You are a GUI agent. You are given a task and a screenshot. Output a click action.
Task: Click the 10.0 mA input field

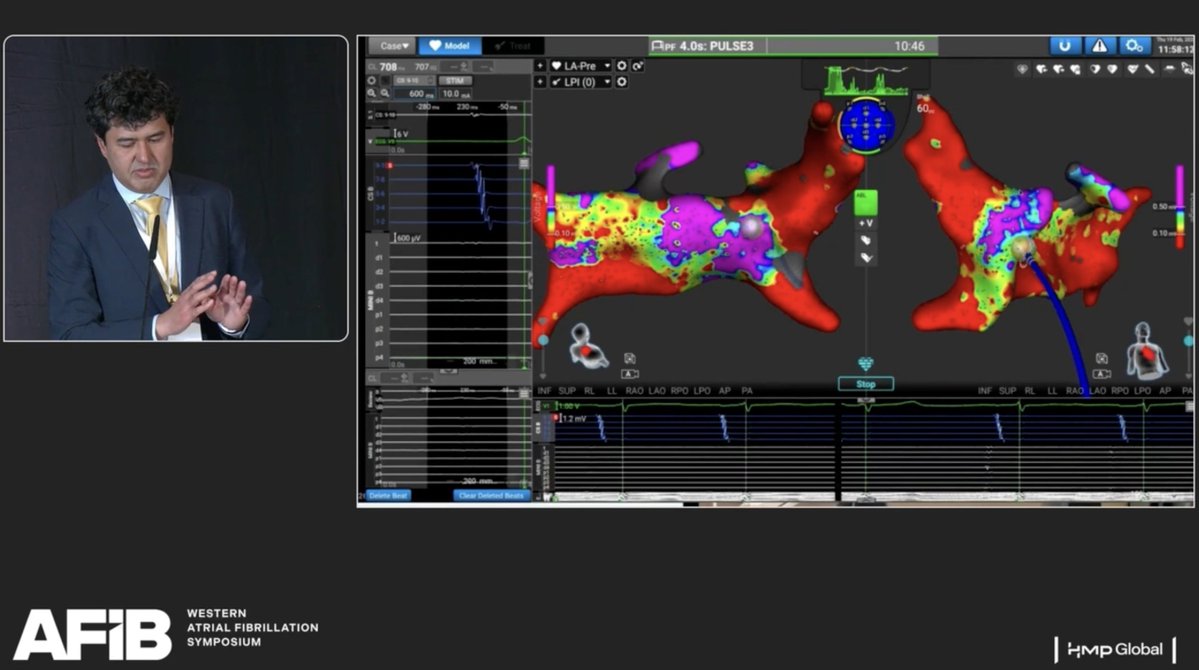pos(457,94)
